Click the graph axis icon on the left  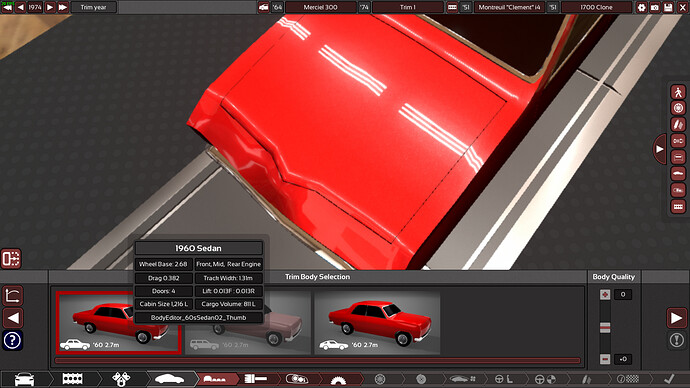point(13,296)
